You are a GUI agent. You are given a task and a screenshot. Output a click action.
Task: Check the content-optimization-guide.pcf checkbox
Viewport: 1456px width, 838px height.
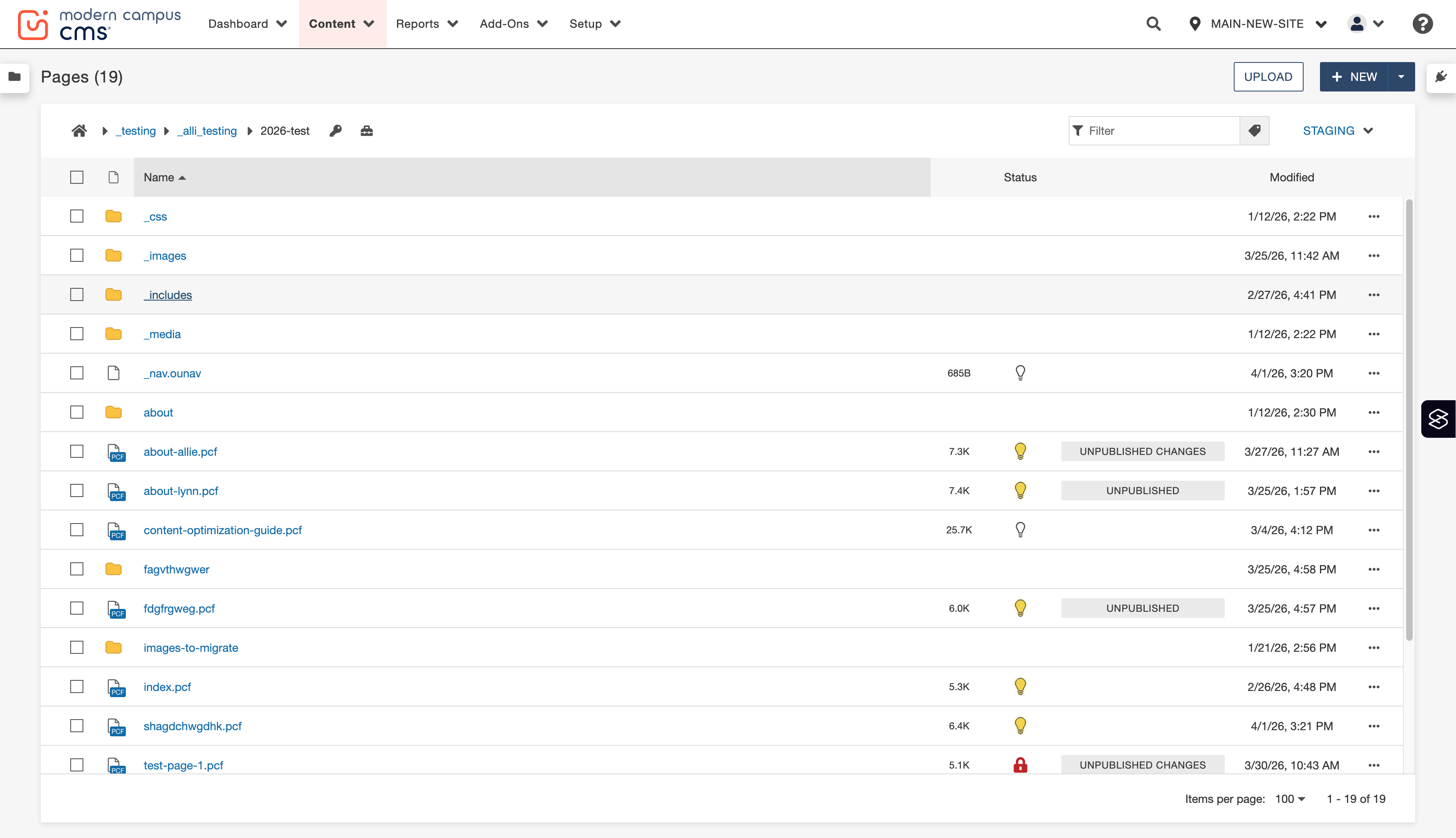click(76, 530)
